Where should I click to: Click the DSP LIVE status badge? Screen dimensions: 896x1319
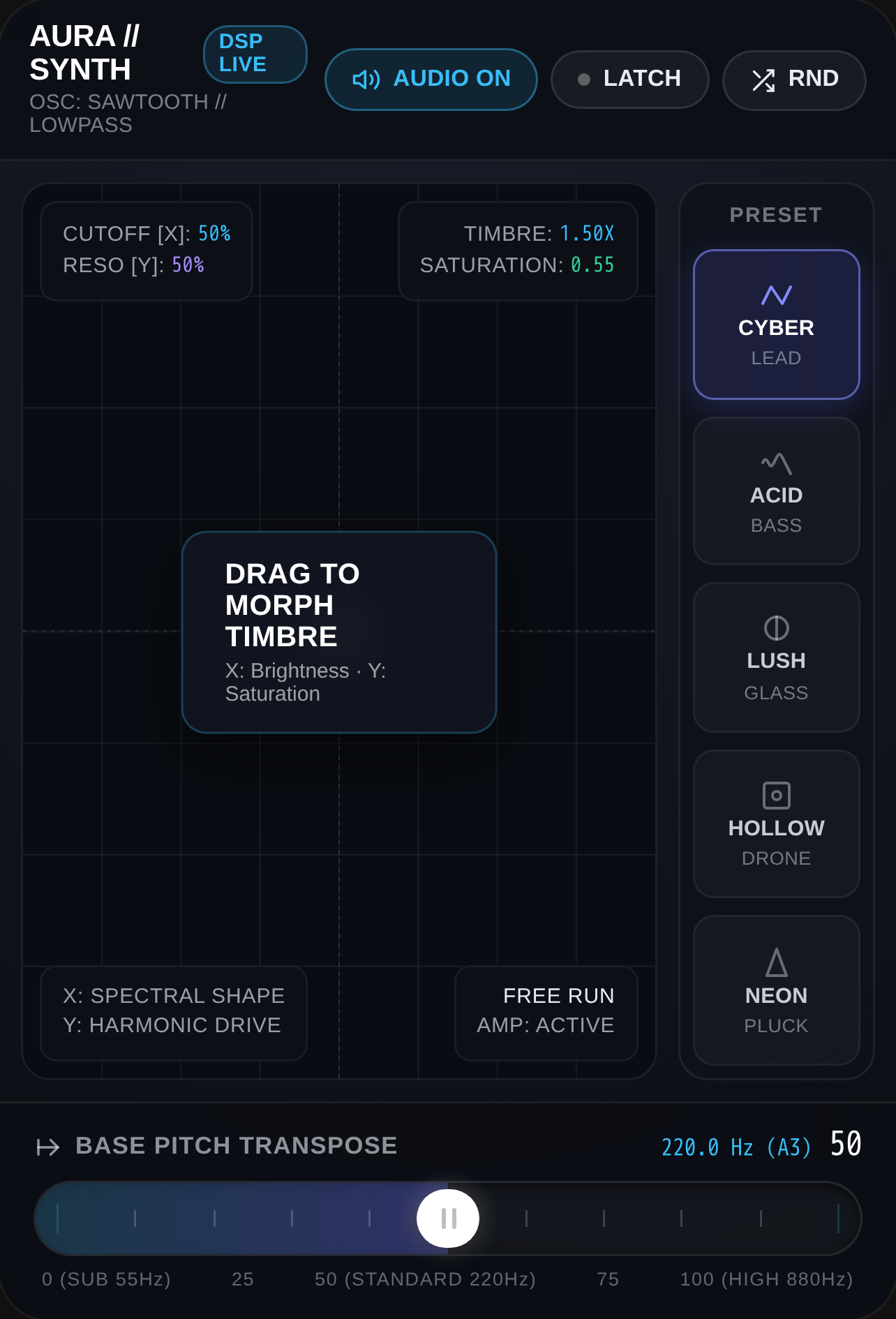pyautogui.click(x=255, y=54)
